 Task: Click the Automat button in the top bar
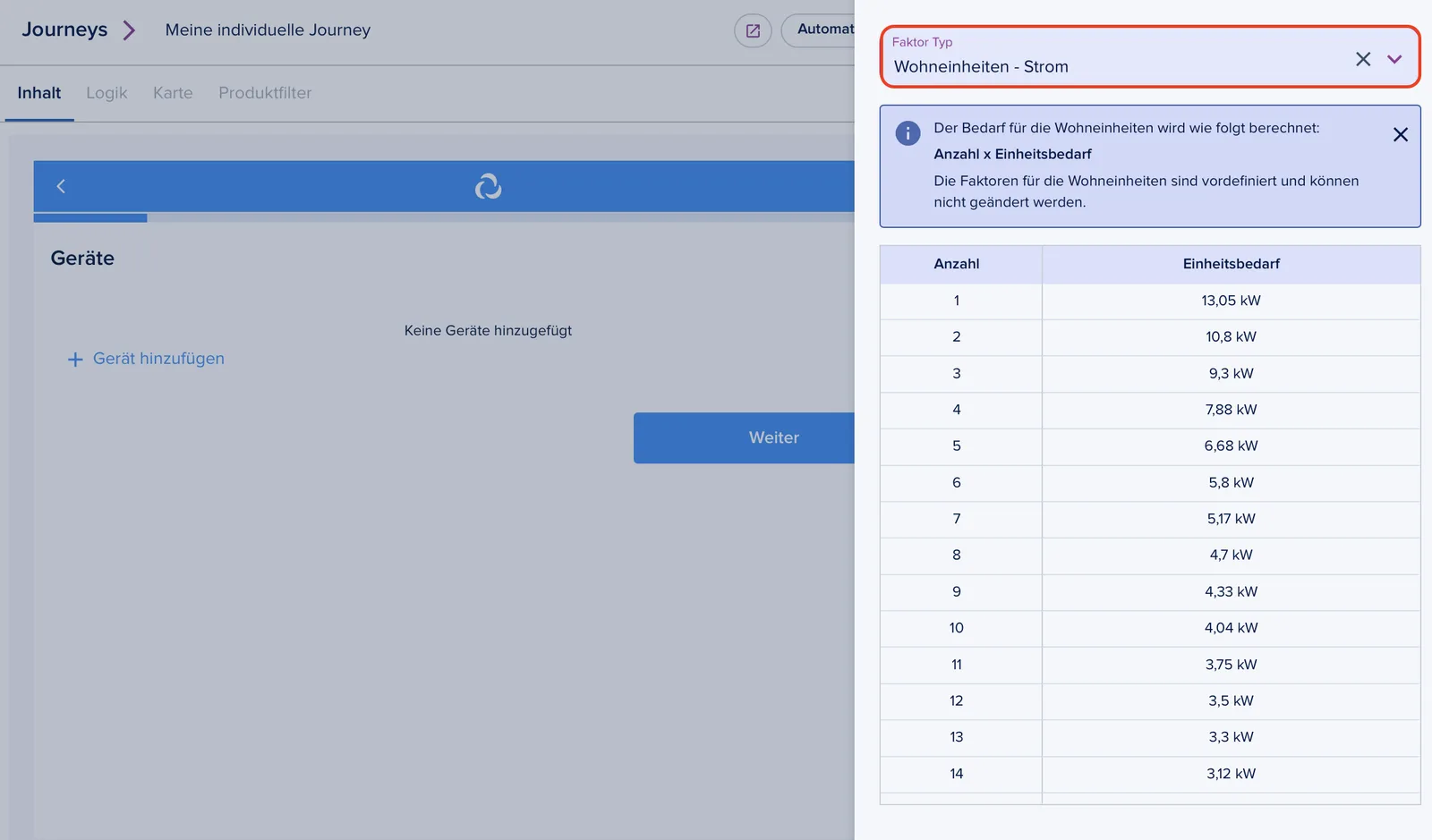tap(818, 30)
